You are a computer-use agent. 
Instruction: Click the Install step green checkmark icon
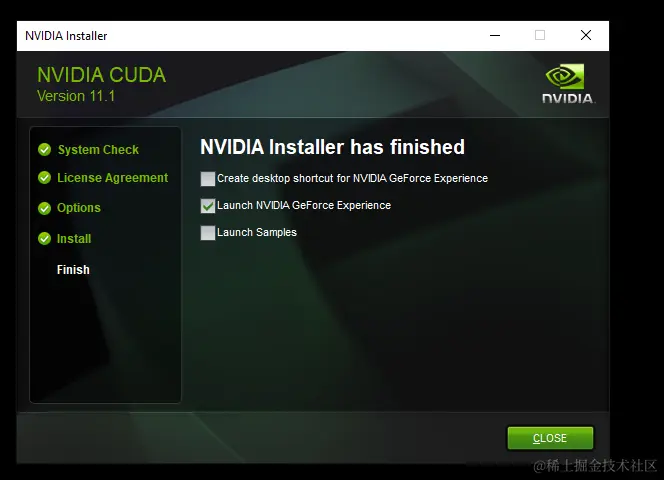point(44,239)
